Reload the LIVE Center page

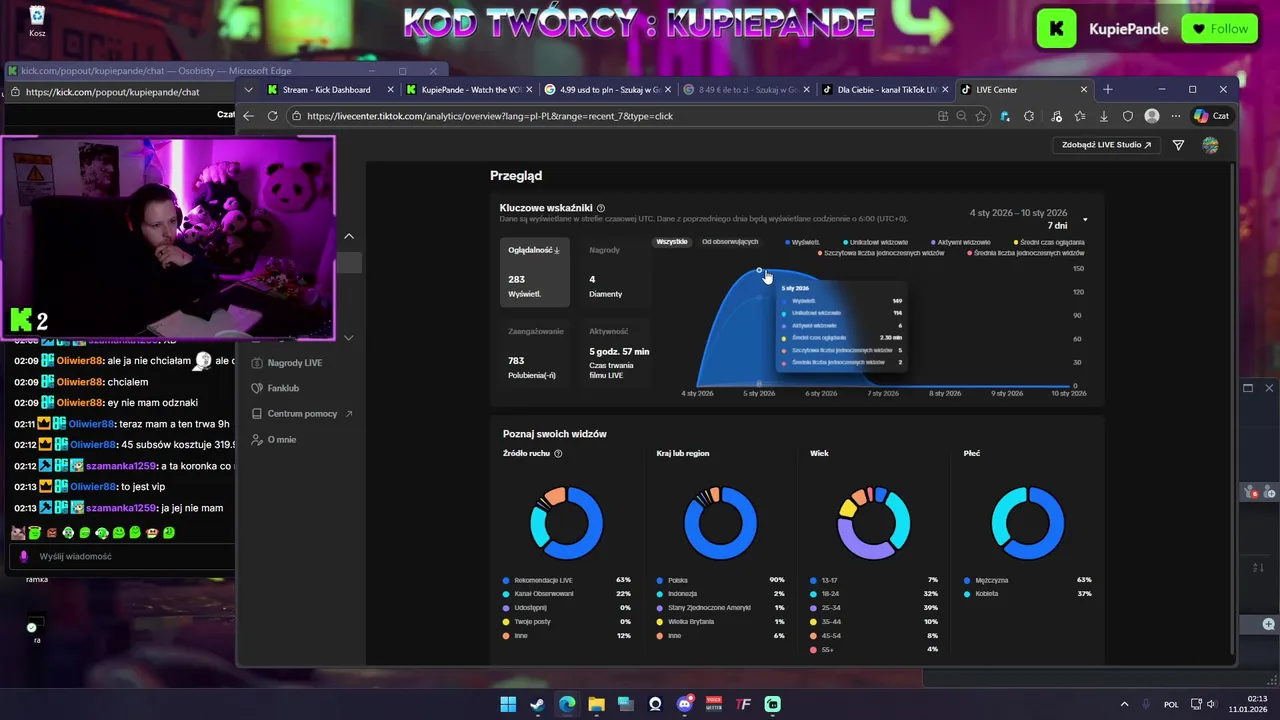click(x=272, y=116)
